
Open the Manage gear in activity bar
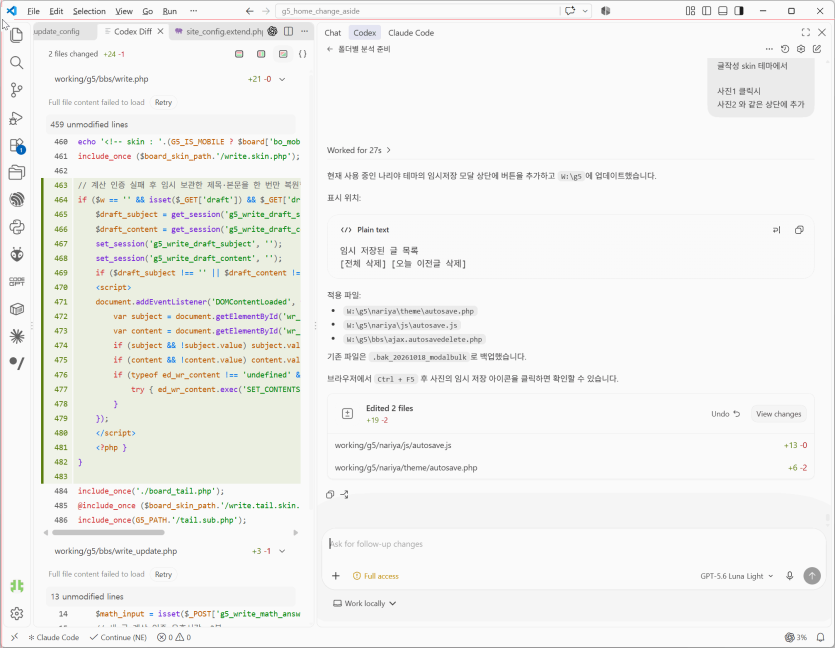pyautogui.click(x=17, y=613)
